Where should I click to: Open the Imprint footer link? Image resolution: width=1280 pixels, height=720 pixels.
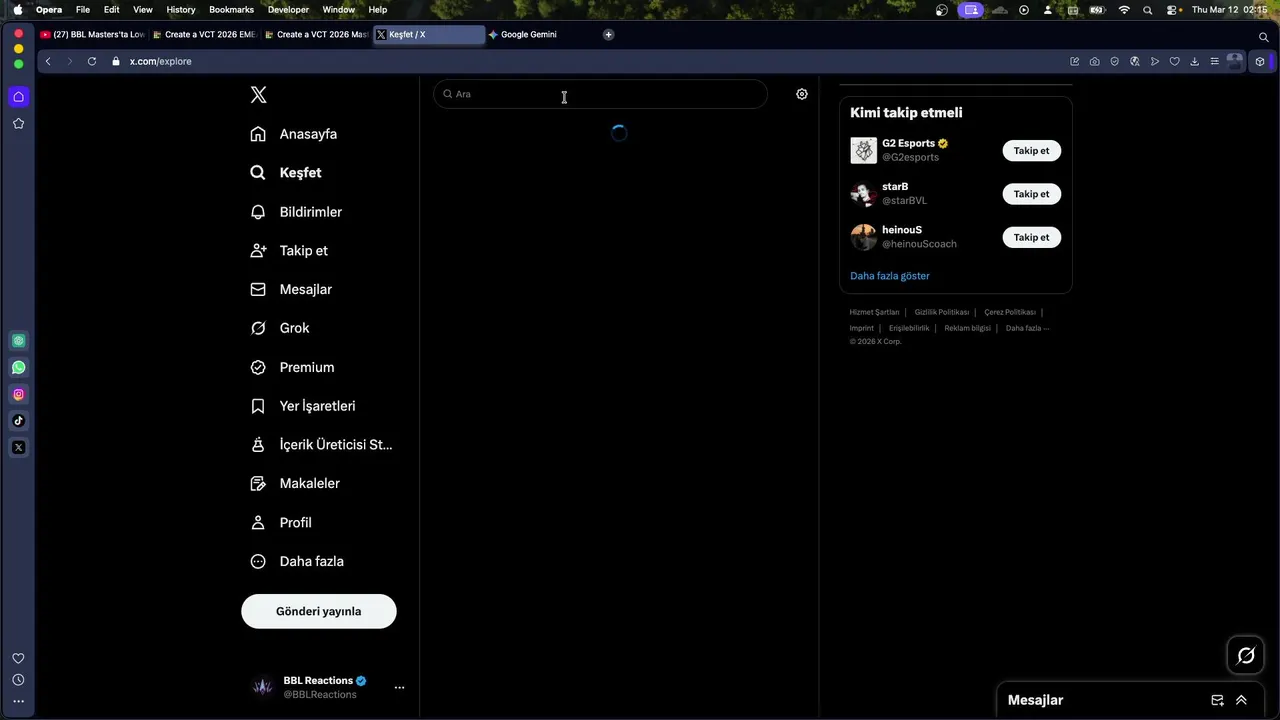pos(861,328)
